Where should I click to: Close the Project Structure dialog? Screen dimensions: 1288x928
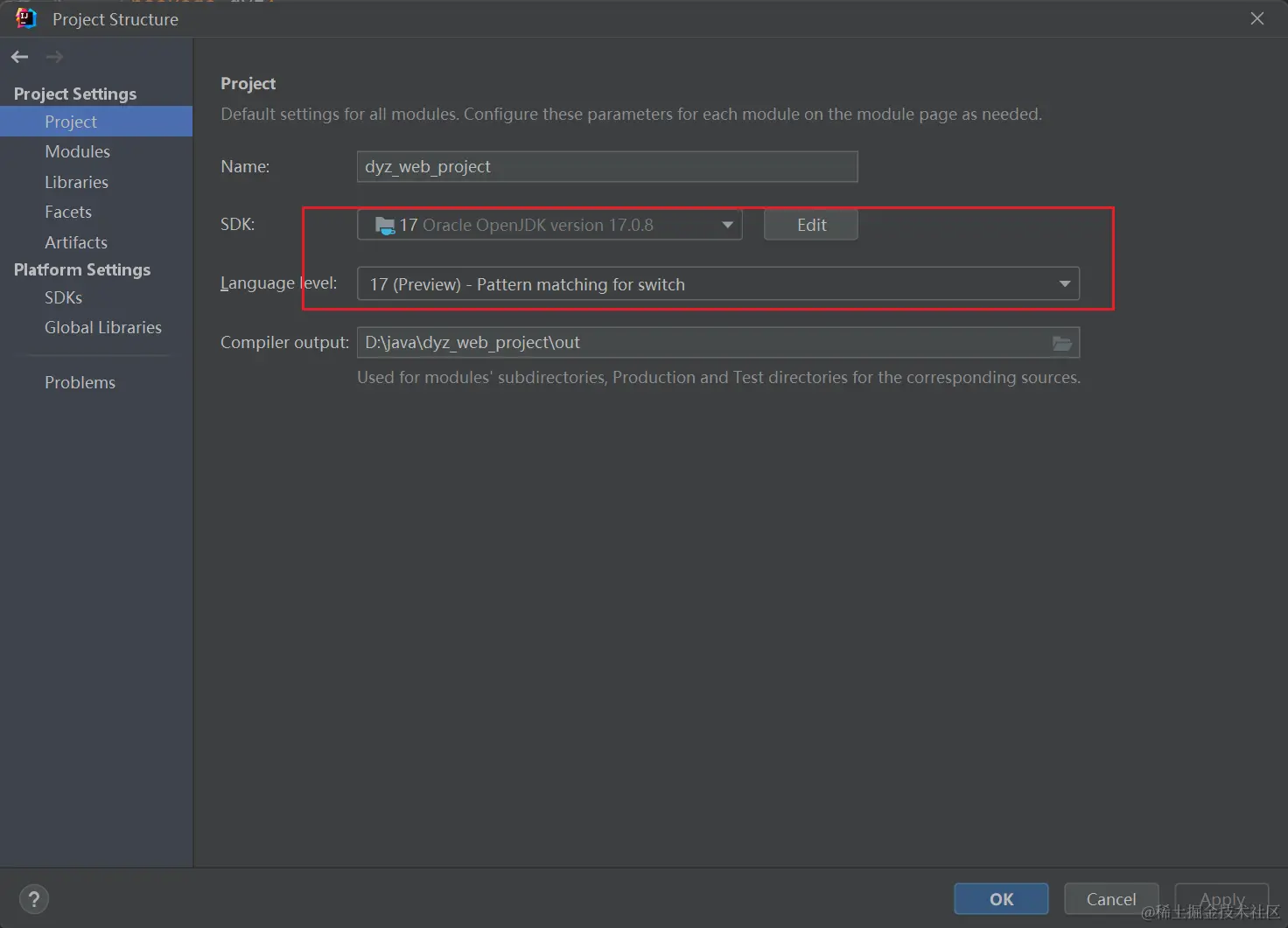click(x=1257, y=18)
